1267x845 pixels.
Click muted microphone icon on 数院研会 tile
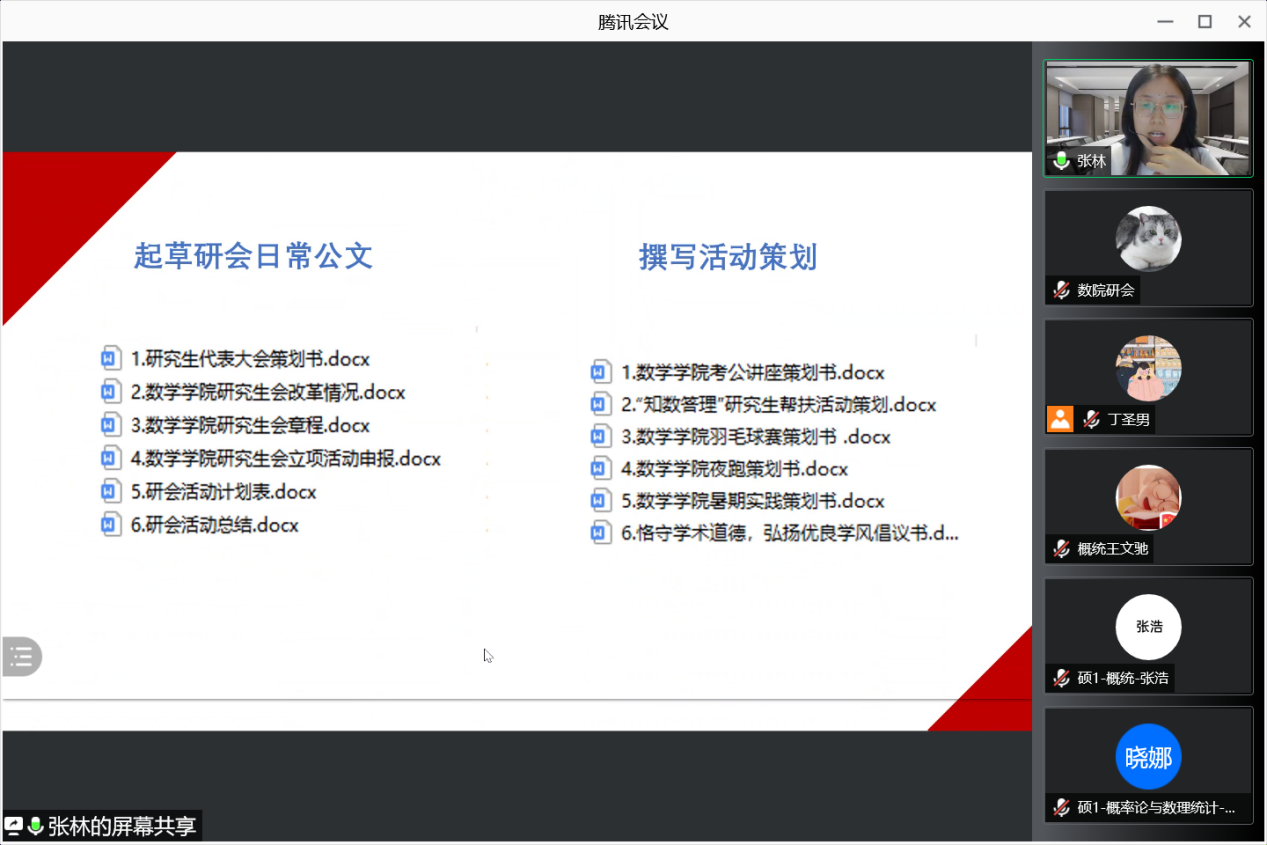pos(1061,290)
